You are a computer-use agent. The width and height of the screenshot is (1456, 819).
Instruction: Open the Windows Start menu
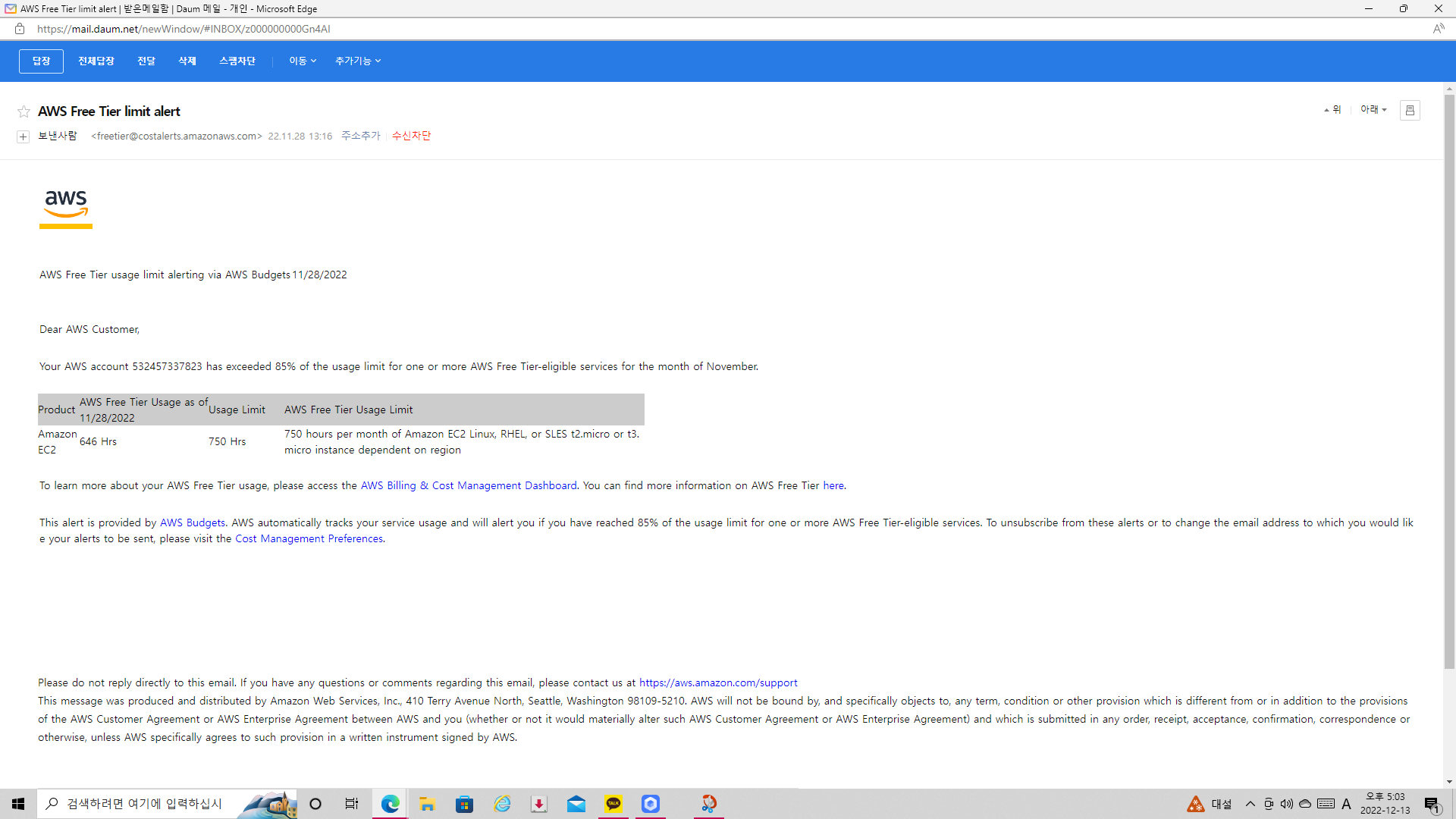point(18,804)
